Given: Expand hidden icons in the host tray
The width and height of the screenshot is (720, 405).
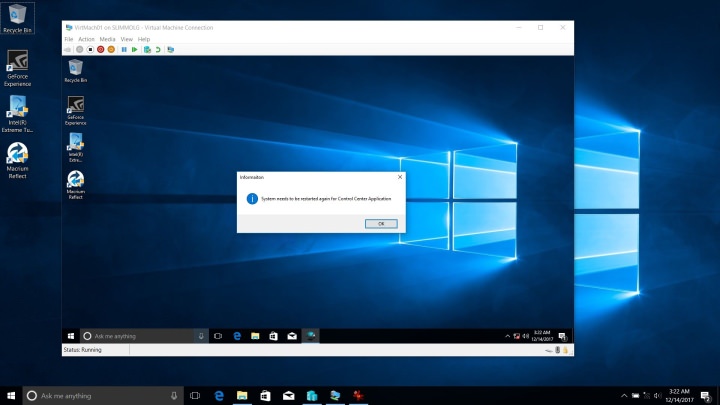Looking at the screenshot, I should (x=624, y=395).
